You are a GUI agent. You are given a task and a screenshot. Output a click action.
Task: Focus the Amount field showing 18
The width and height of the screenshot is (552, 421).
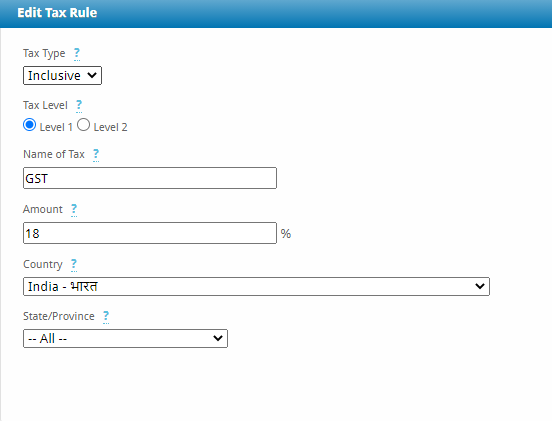tap(150, 233)
